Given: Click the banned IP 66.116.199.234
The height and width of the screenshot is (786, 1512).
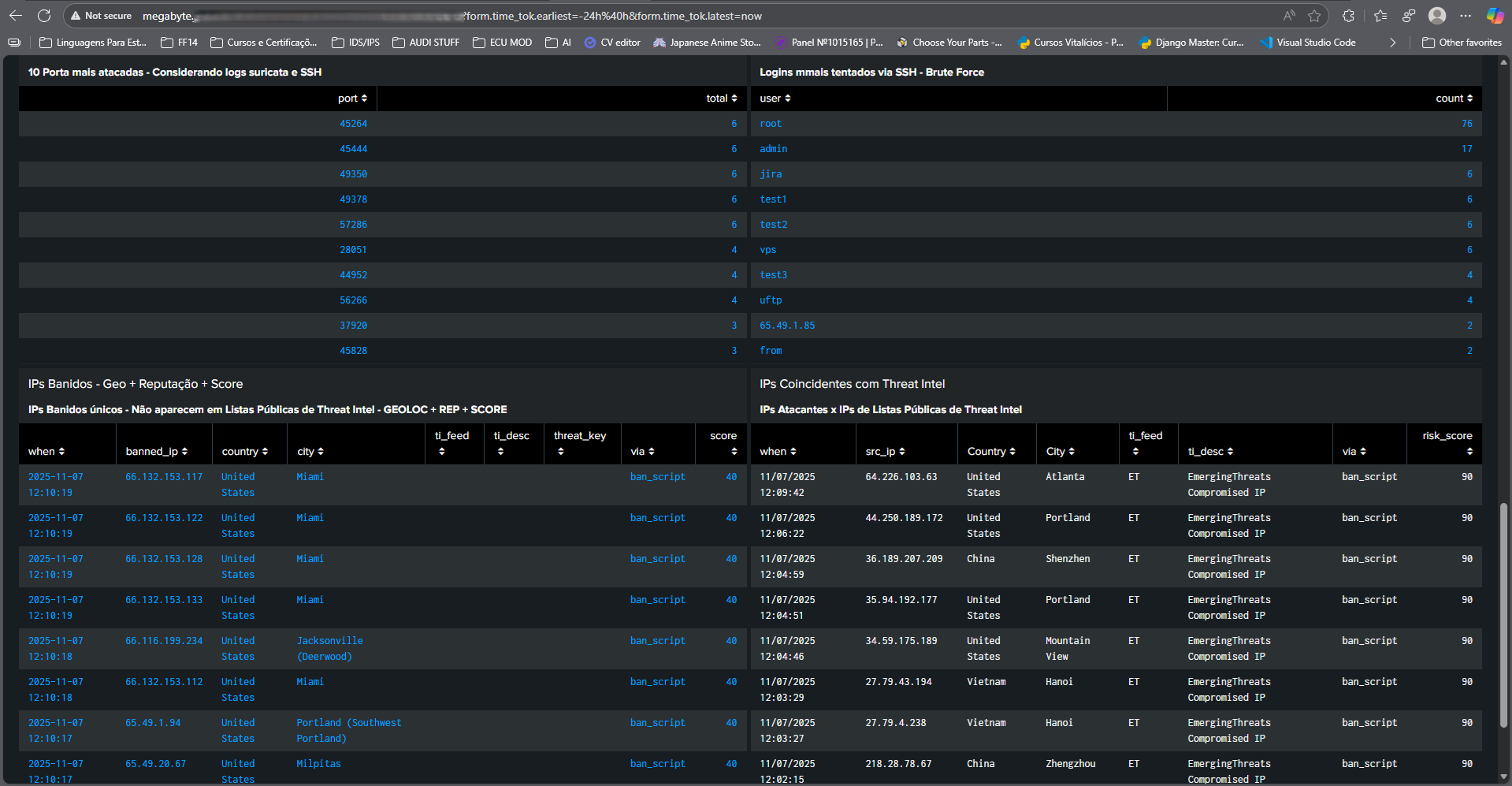Looking at the screenshot, I should pos(164,641).
